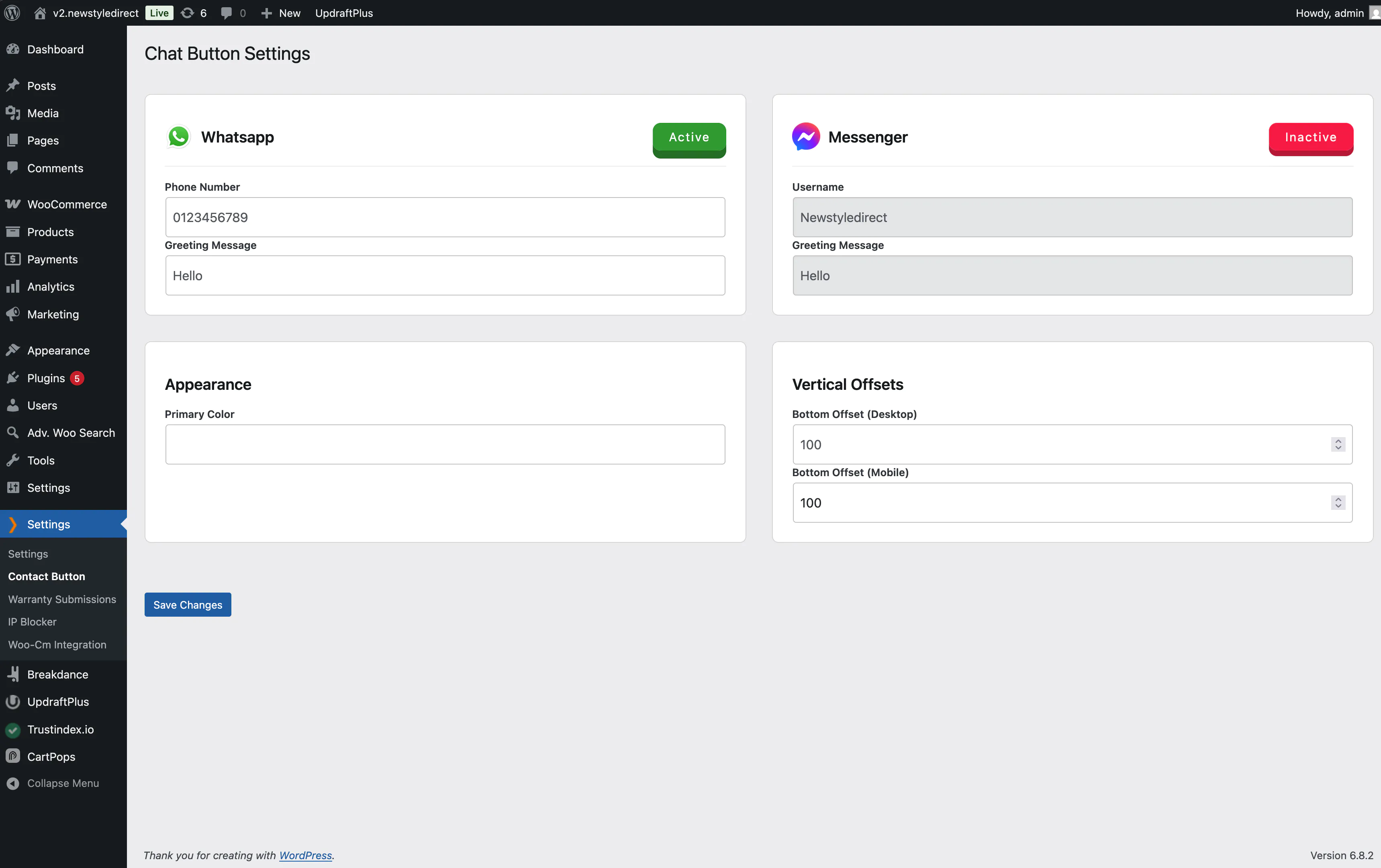Open the Primary Color picker field
1381x868 pixels.
pyautogui.click(x=445, y=444)
